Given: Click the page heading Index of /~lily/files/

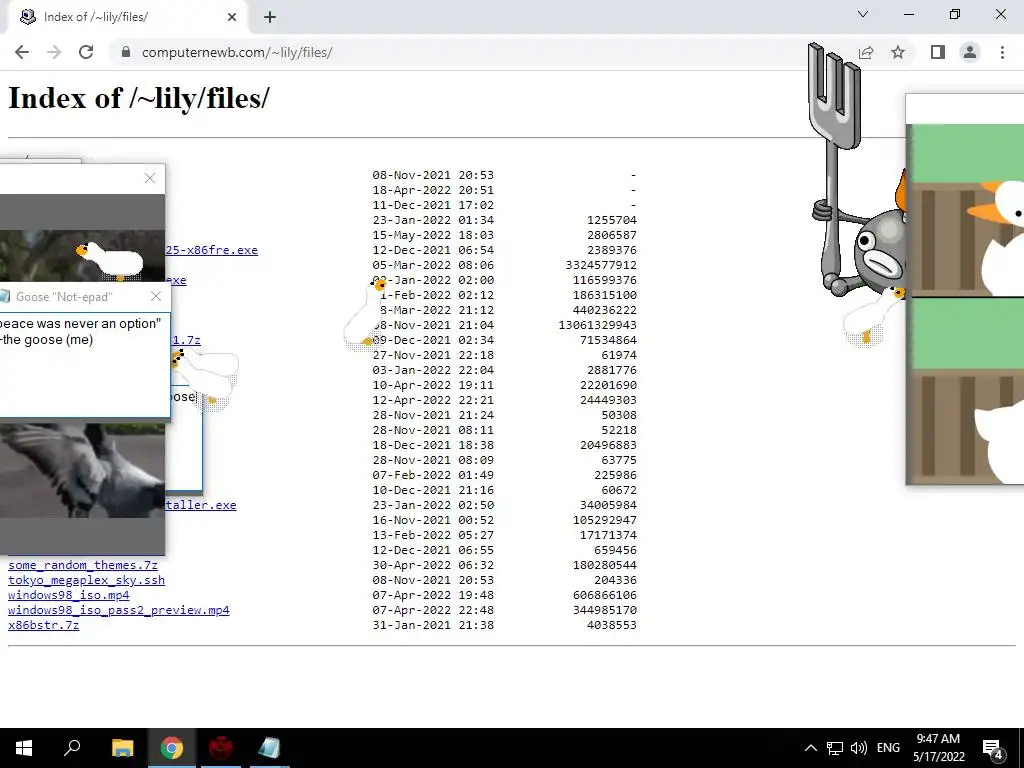Looking at the screenshot, I should 138,99.
